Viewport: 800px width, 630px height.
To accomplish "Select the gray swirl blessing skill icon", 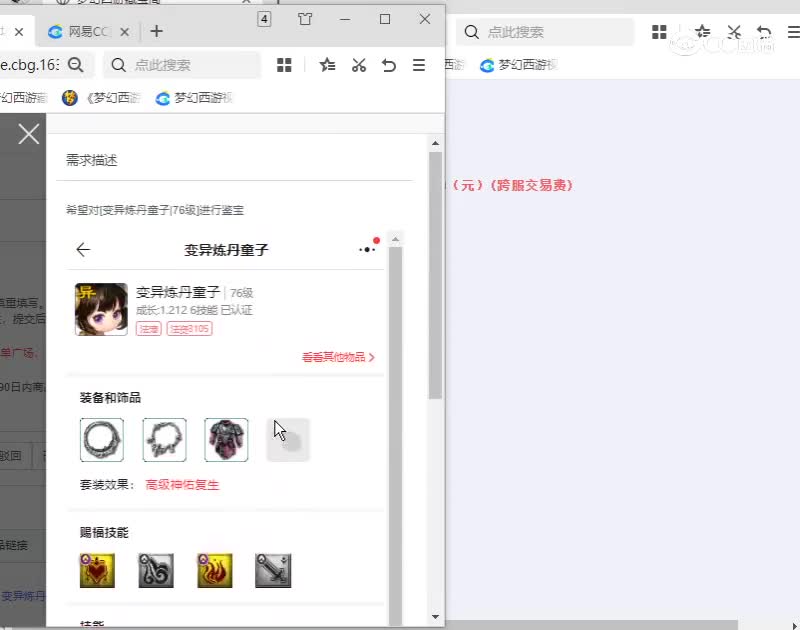I will [156, 570].
